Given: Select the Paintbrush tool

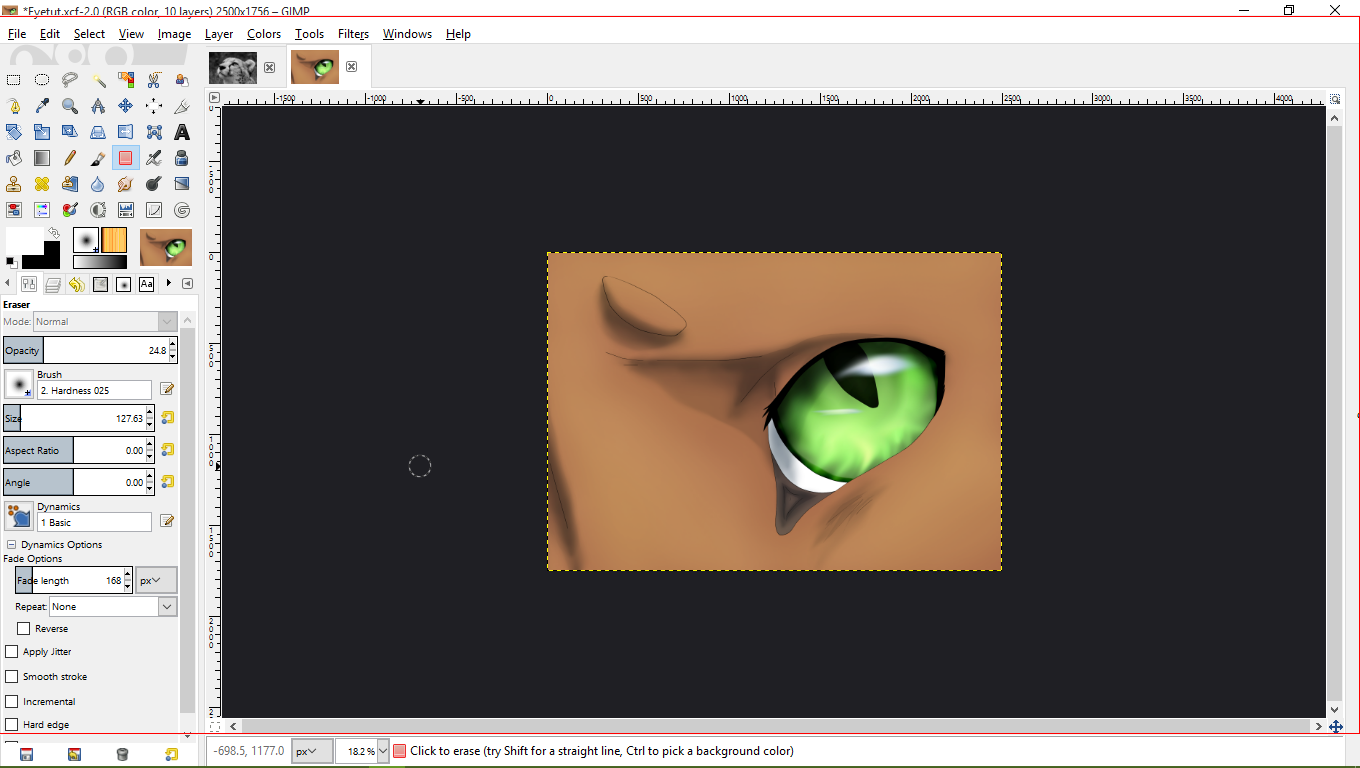Looking at the screenshot, I should (98, 158).
